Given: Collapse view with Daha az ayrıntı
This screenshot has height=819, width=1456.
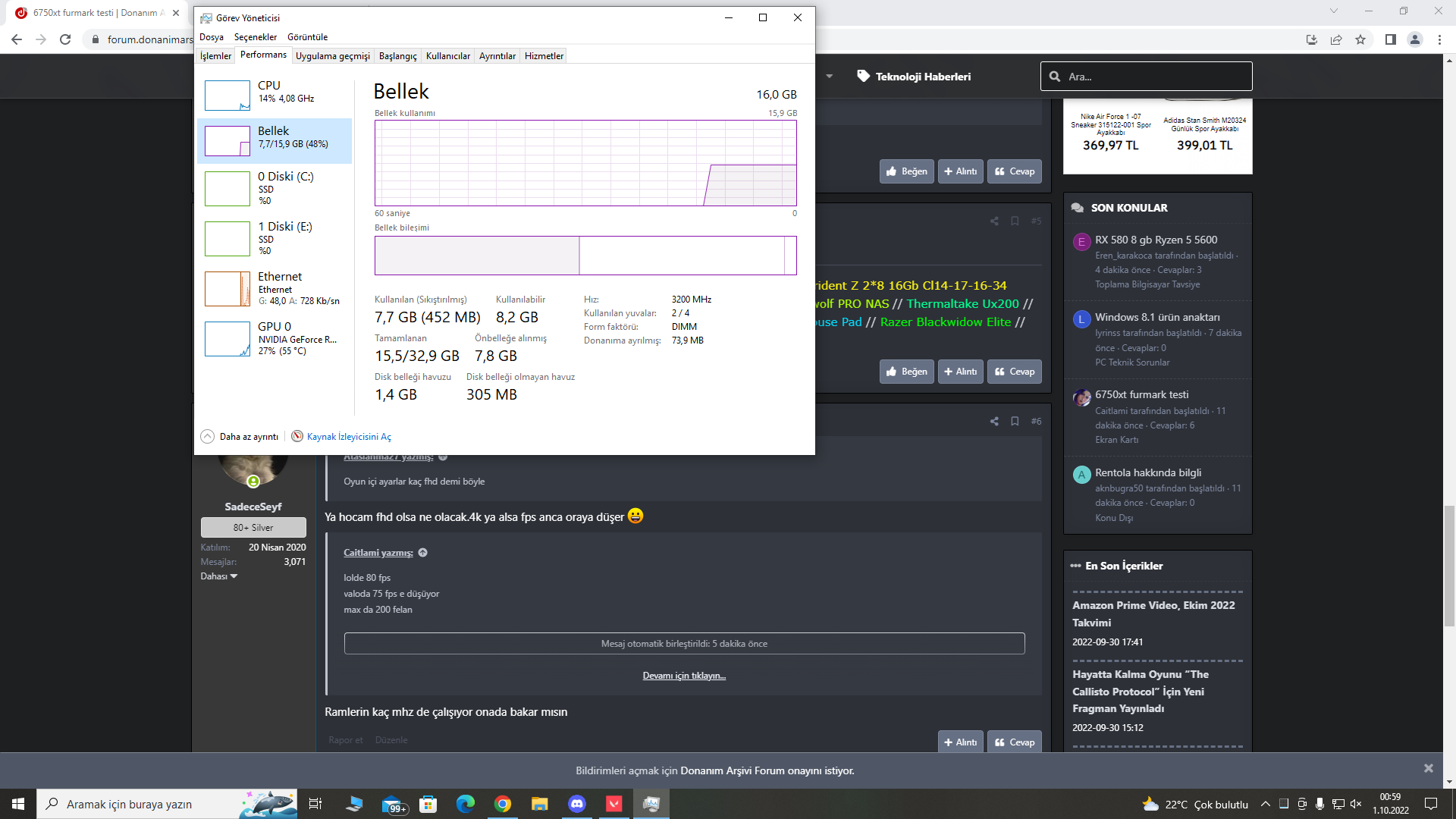Looking at the screenshot, I should tap(240, 437).
